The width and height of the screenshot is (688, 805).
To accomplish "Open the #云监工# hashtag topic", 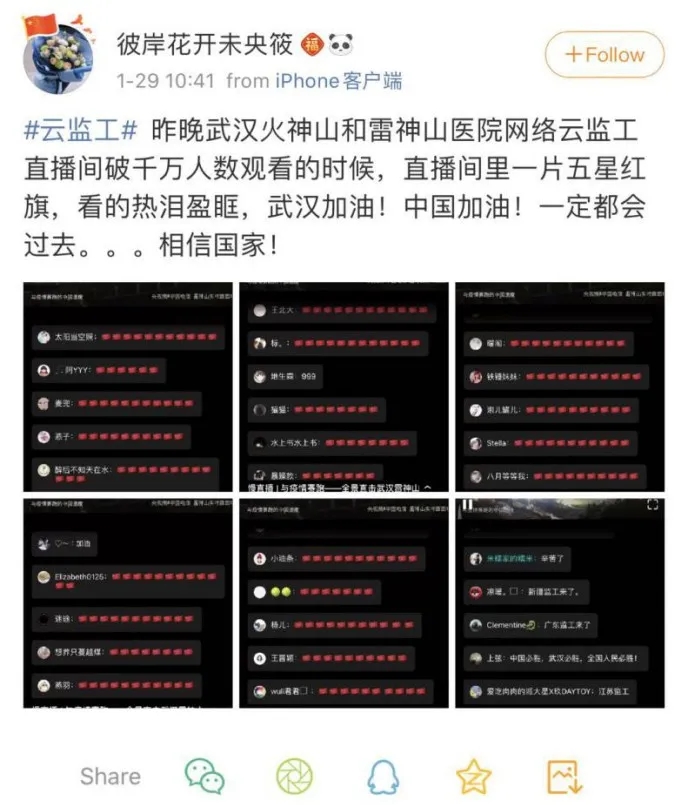I will click(81, 129).
